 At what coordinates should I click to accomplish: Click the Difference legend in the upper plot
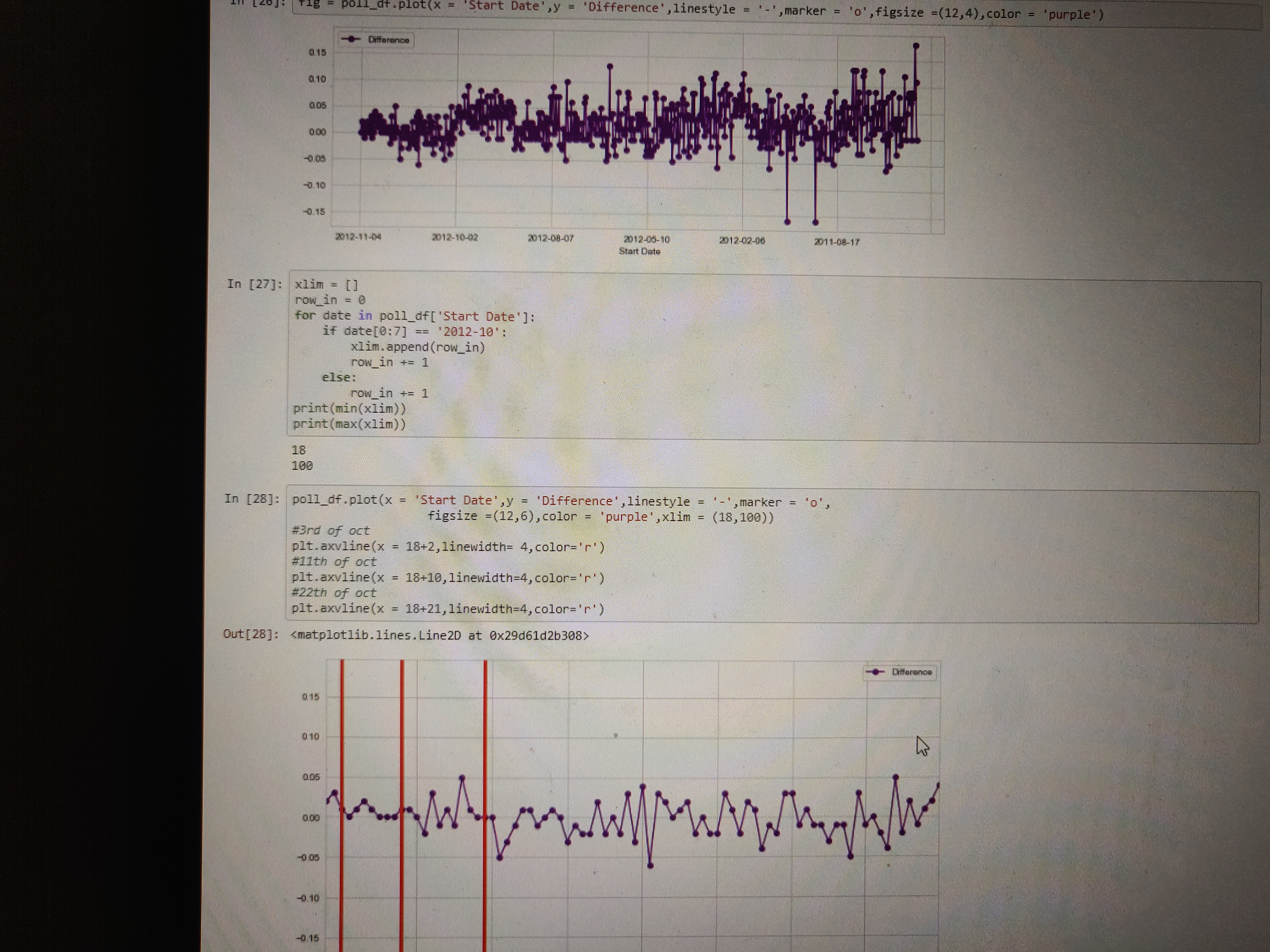376,40
